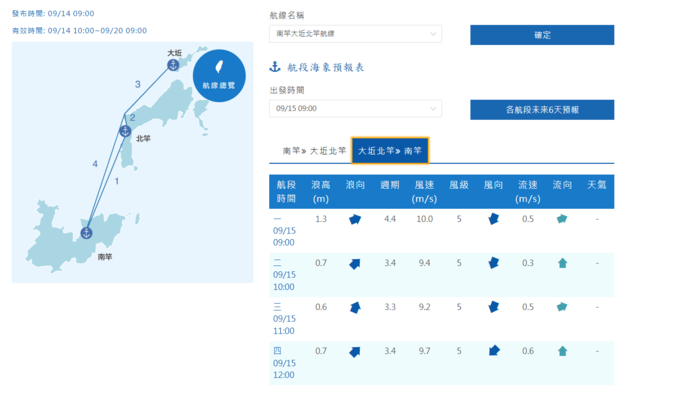Screen dimensions: 700x397
Task: Click the 北竿 anchor port icon on map
Action: [x=125, y=131]
